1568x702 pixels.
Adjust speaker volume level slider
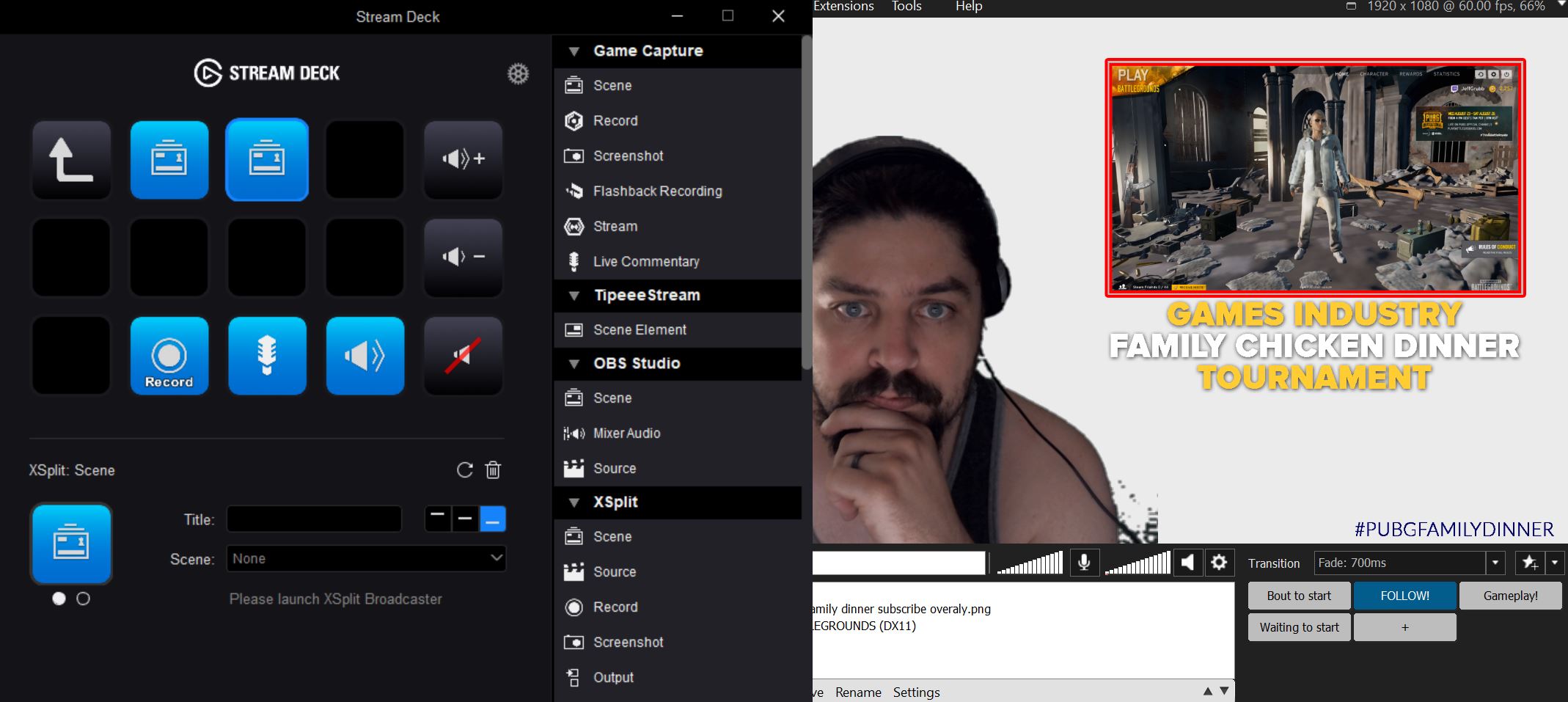pyautogui.click(x=1137, y=563)
